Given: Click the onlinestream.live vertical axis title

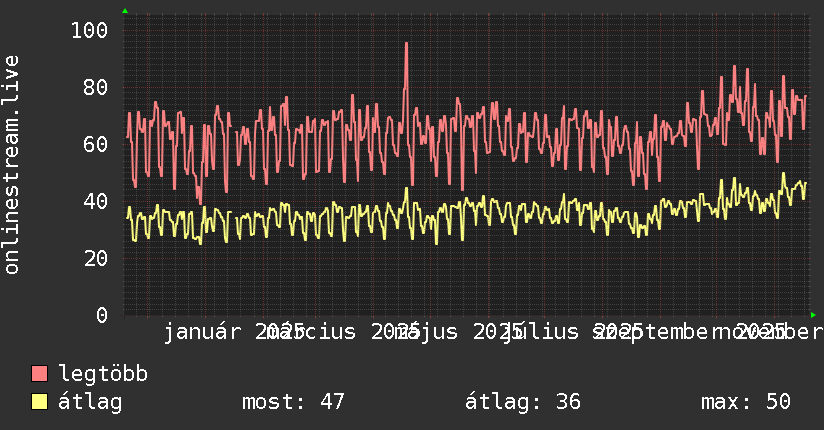Looking at the screenshot, I should pyautogui.click(x=12, y=165).
